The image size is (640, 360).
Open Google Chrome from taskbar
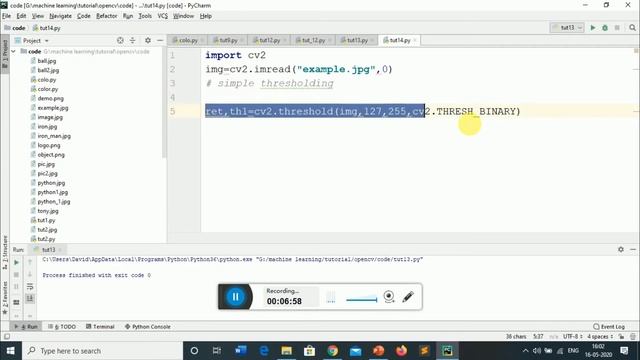[332, 351]
